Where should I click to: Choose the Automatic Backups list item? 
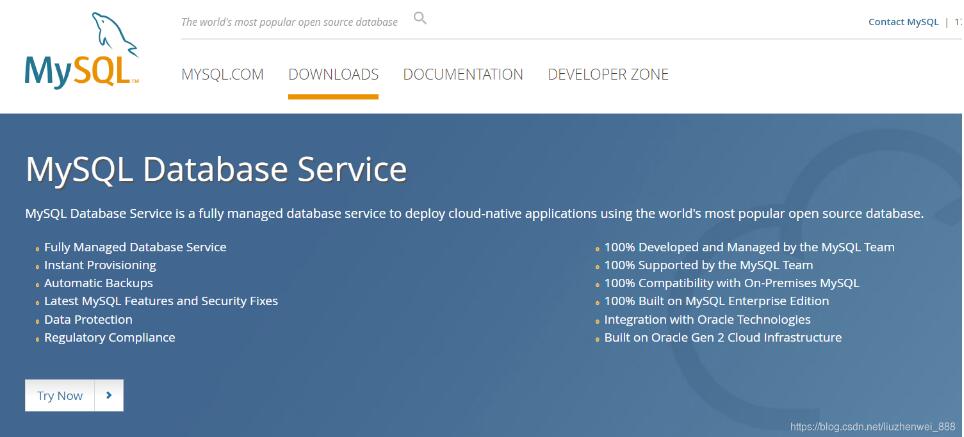98,283
